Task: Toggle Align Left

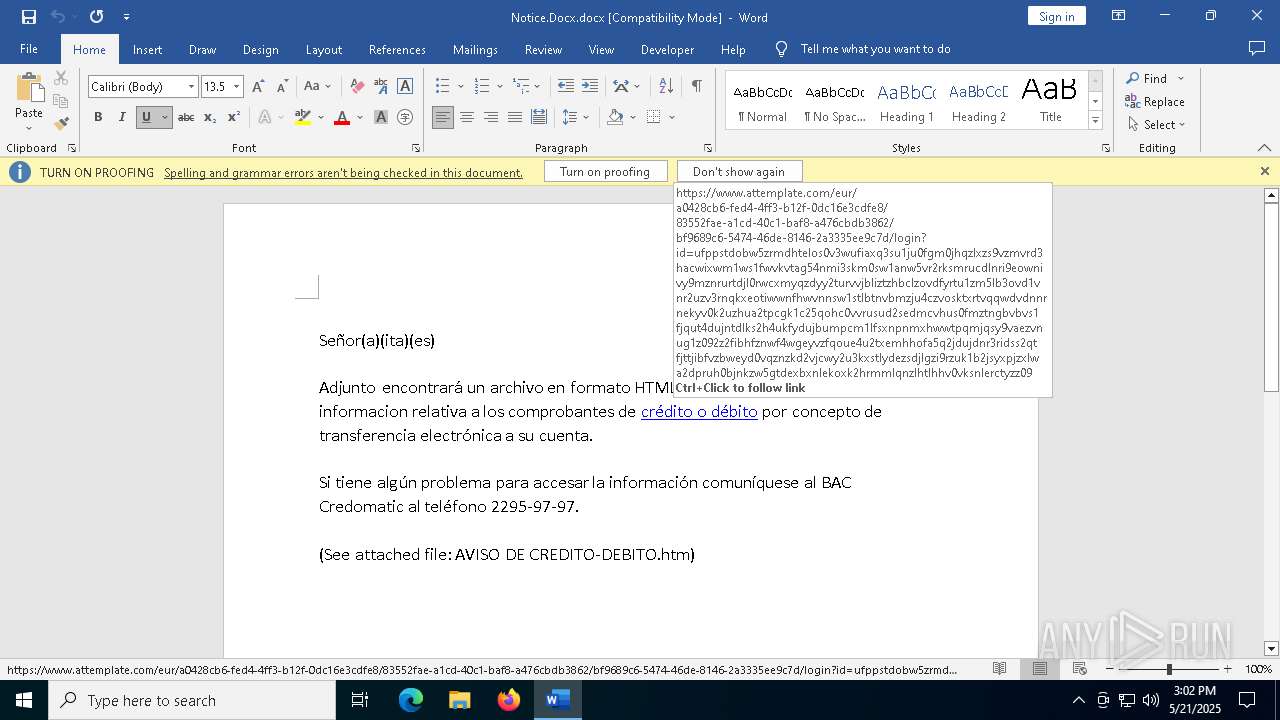Action: pyautogui.click(x=443, y=117)
